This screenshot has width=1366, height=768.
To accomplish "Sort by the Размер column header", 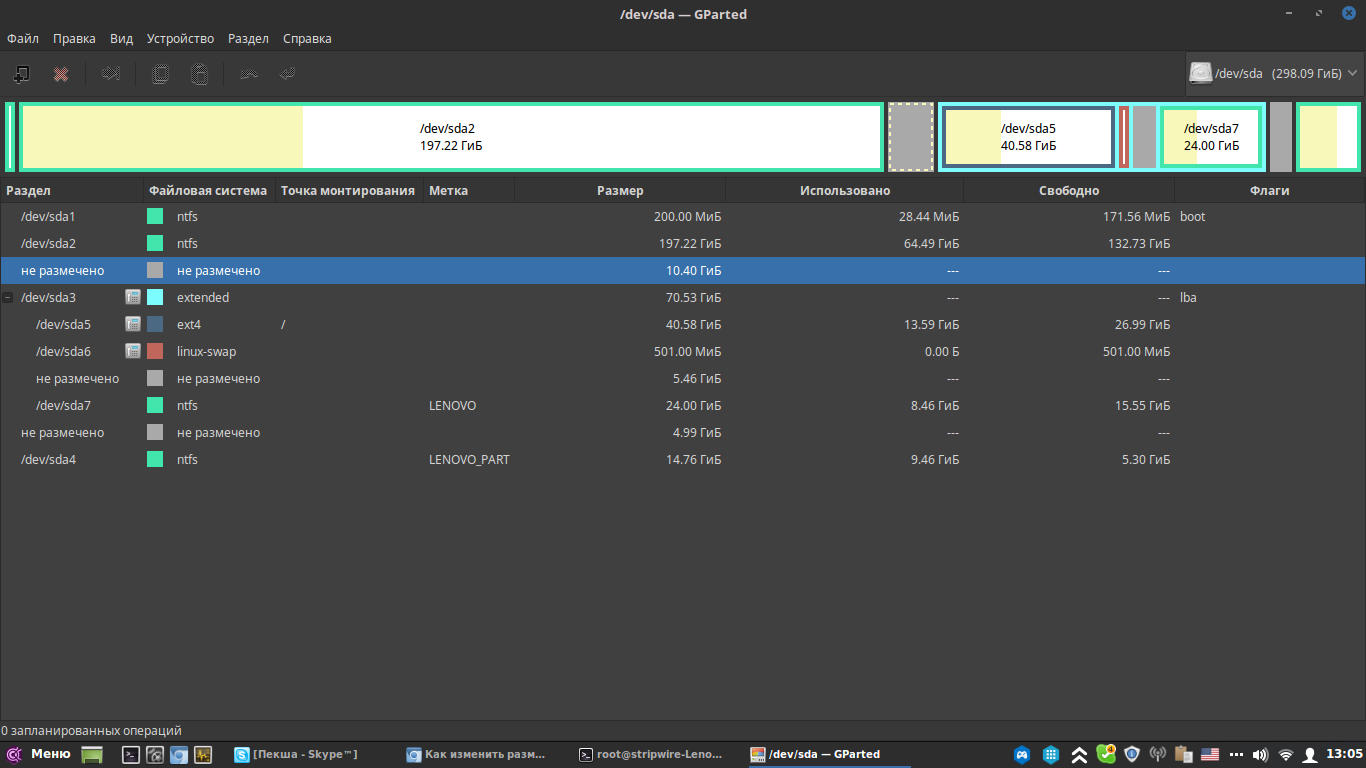I will 620,190.
